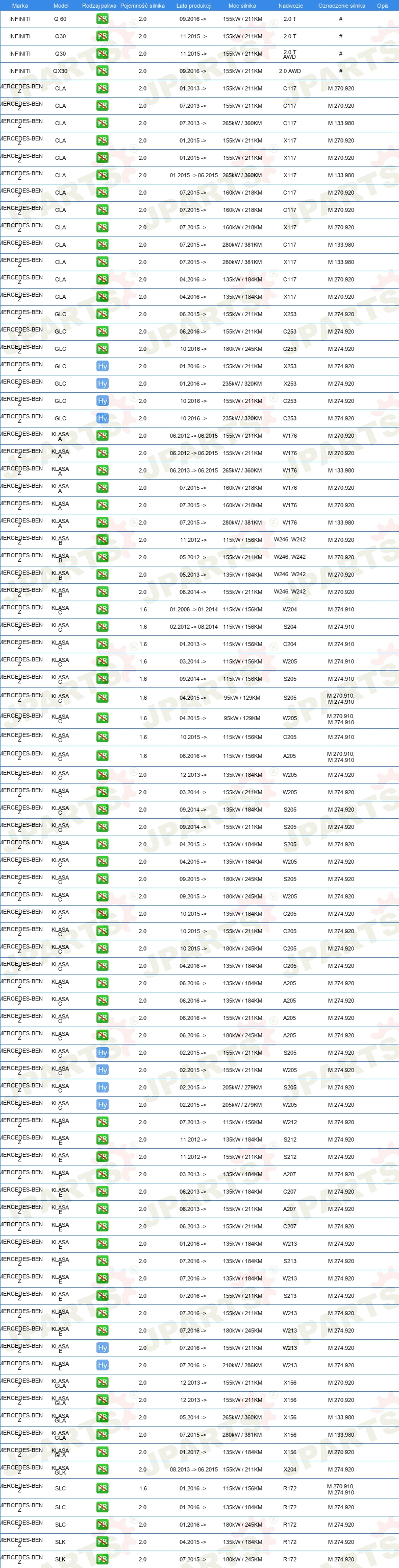Click petrol icon in Klasa C W204 row
The height and width of the screenshot is (1568, 399).
(x=102, y=609)
